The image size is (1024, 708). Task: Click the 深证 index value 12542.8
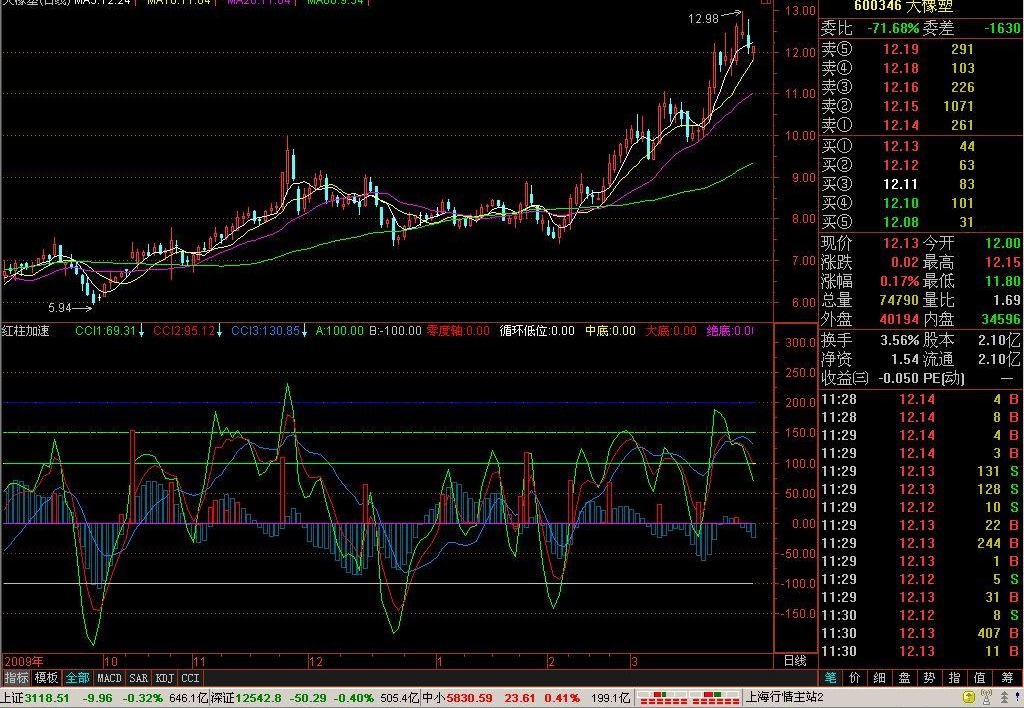(x=258, y=698)
